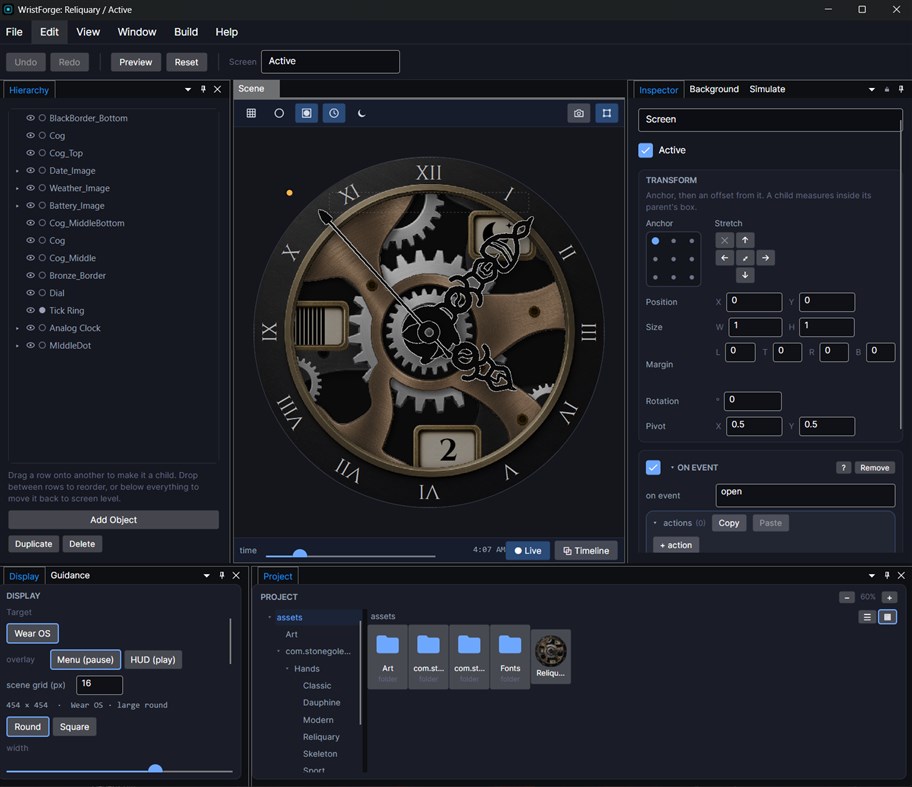This screenshot has height=787, width=912.
Task: Open the Inspector panel dropdown arrow
Action: (871, 90)
